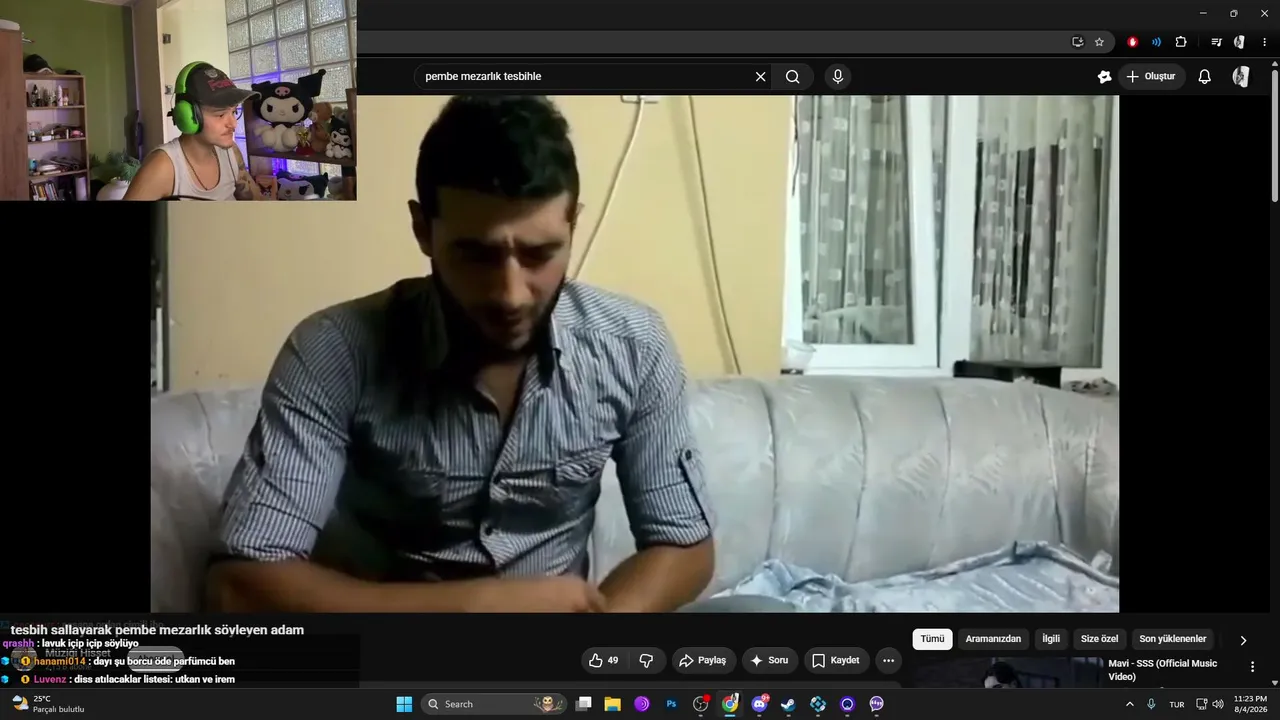Open the blue sound waves extension

[x=1157, y=42]
